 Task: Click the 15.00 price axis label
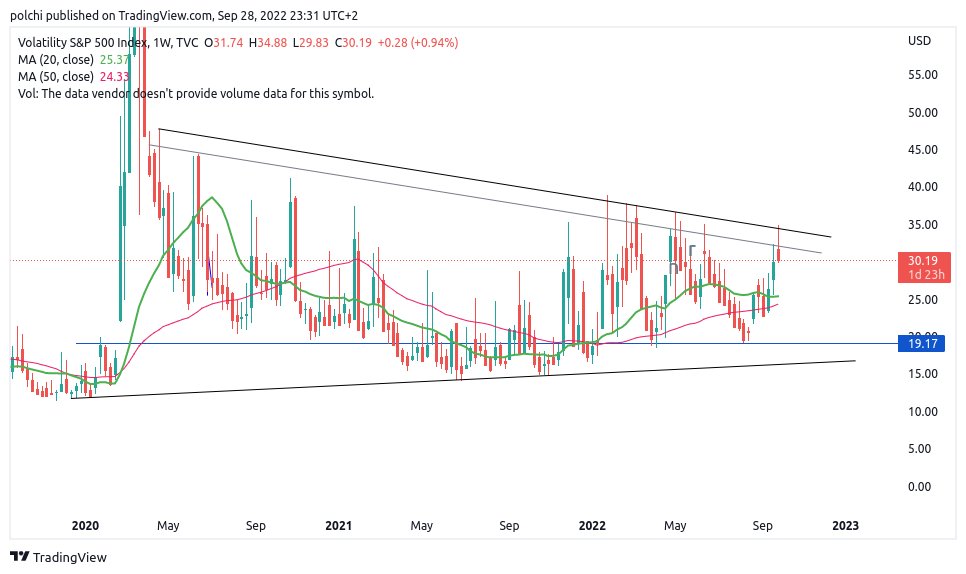pos(923,374)
